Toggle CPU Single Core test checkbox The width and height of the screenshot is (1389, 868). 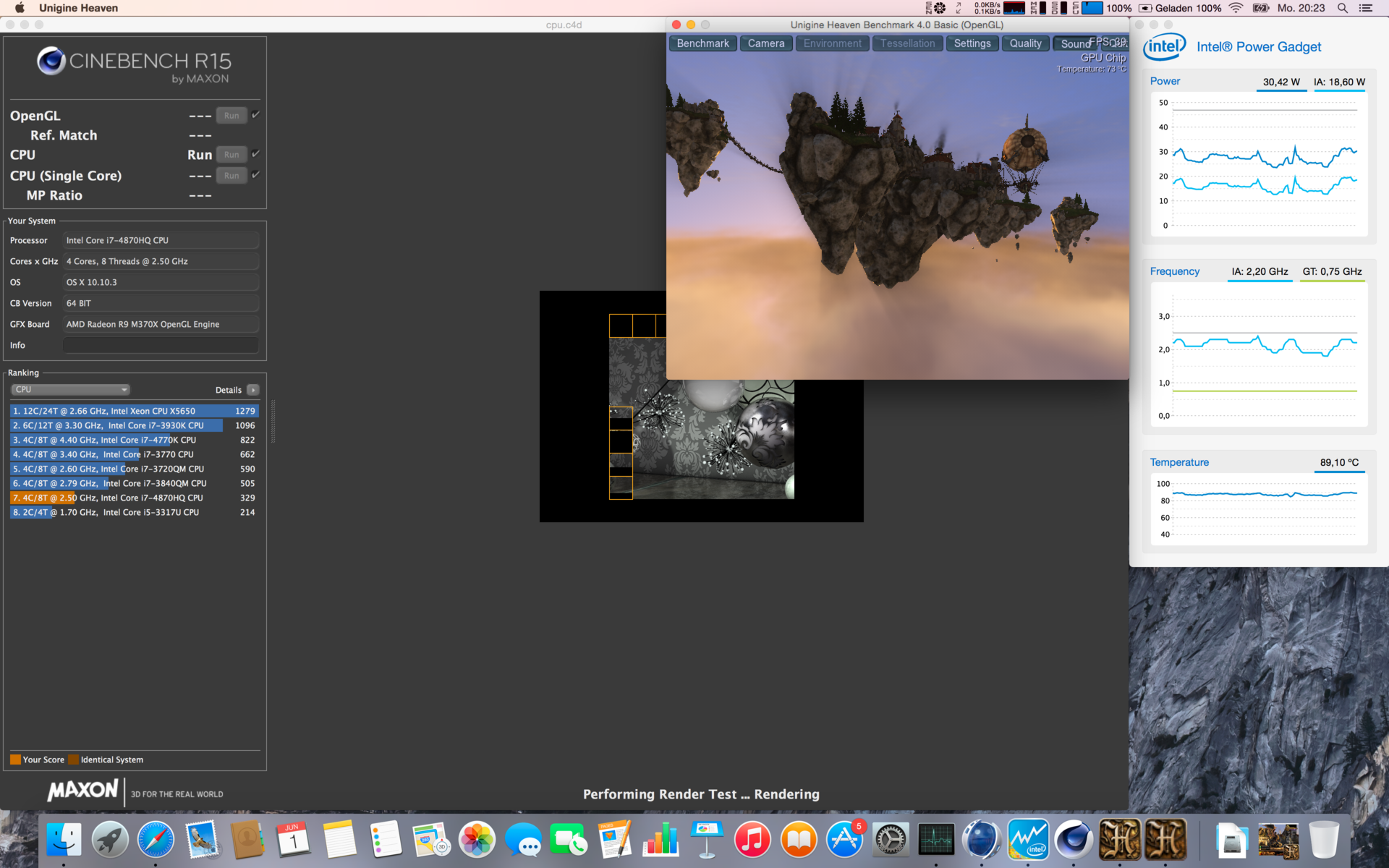click(x=255, y=175)
